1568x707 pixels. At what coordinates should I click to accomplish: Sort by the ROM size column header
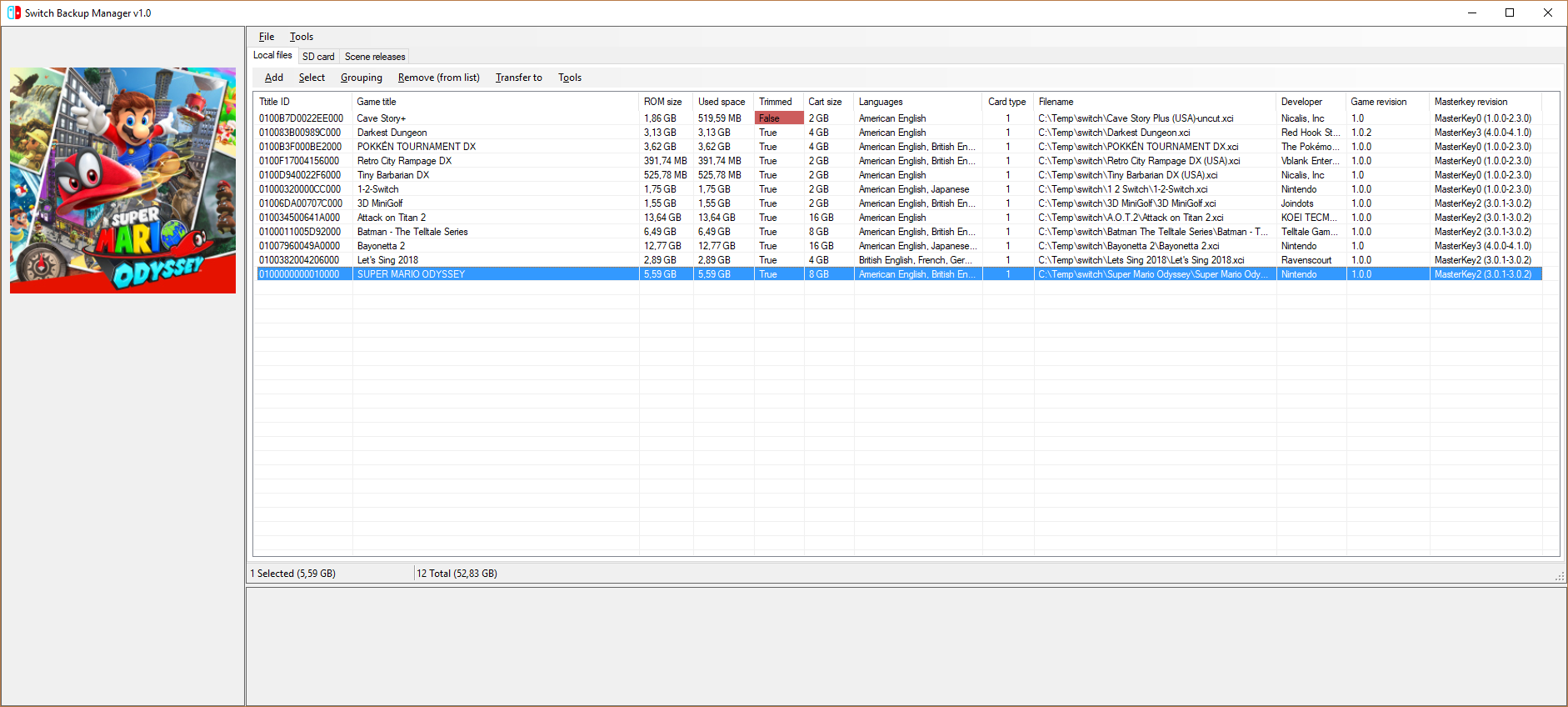[663, 102]
